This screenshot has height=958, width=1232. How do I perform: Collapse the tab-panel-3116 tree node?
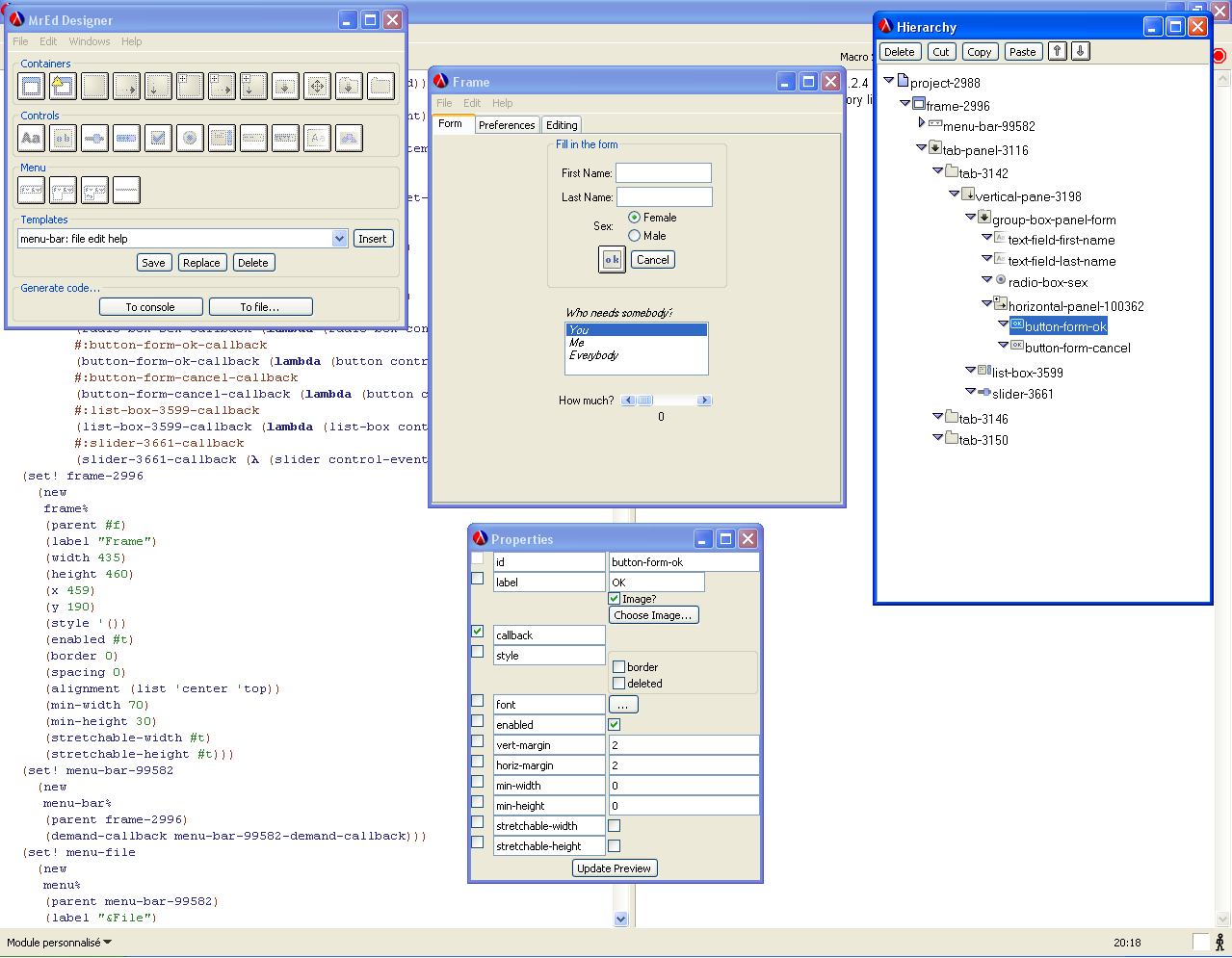(x=921, y=147)
